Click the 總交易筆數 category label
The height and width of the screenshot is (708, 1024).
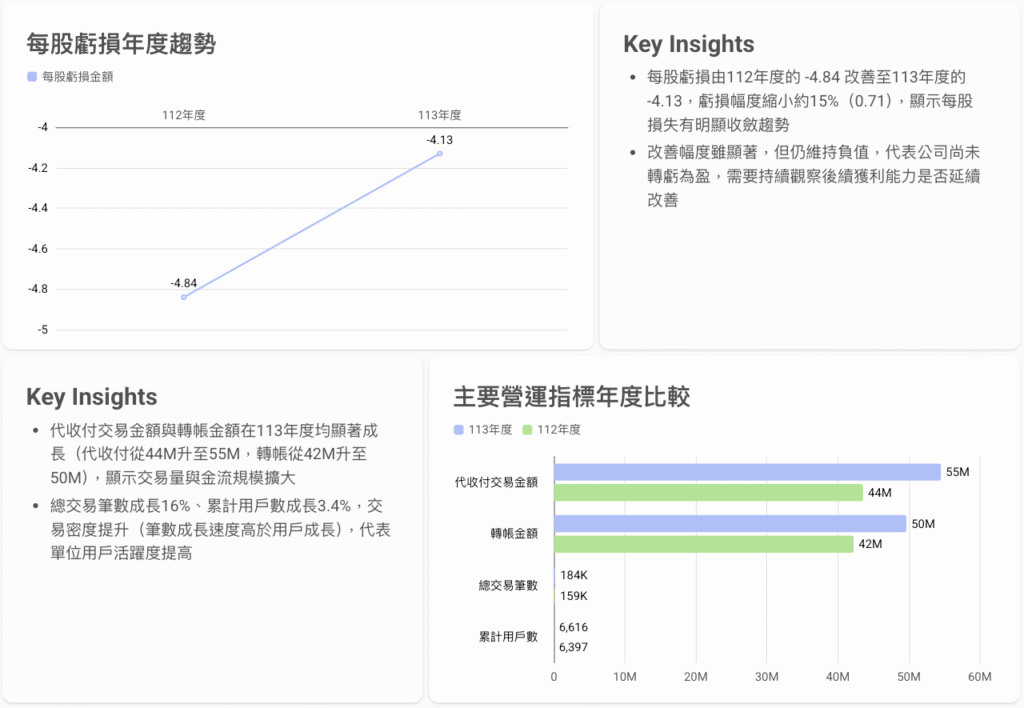tap(508, 586)
